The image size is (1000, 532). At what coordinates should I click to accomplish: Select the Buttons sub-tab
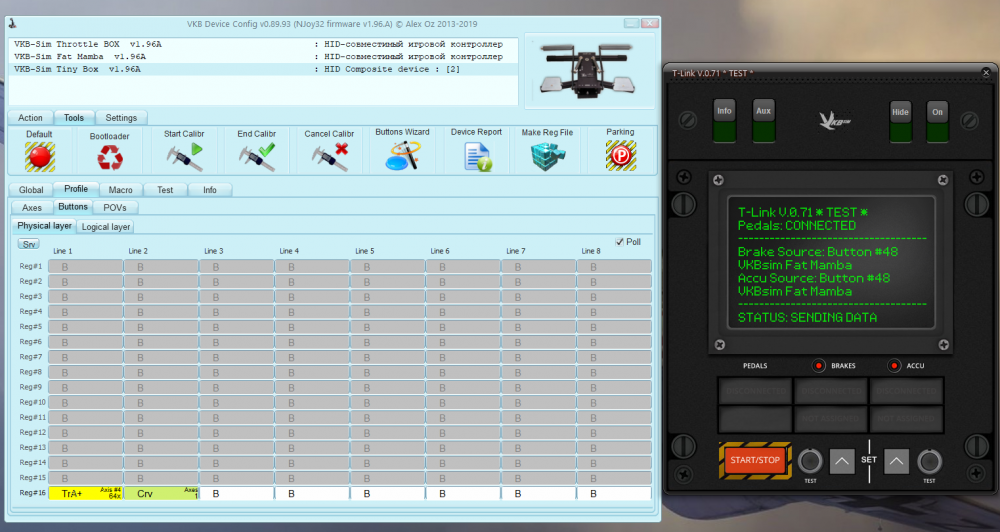coord(73,207)
